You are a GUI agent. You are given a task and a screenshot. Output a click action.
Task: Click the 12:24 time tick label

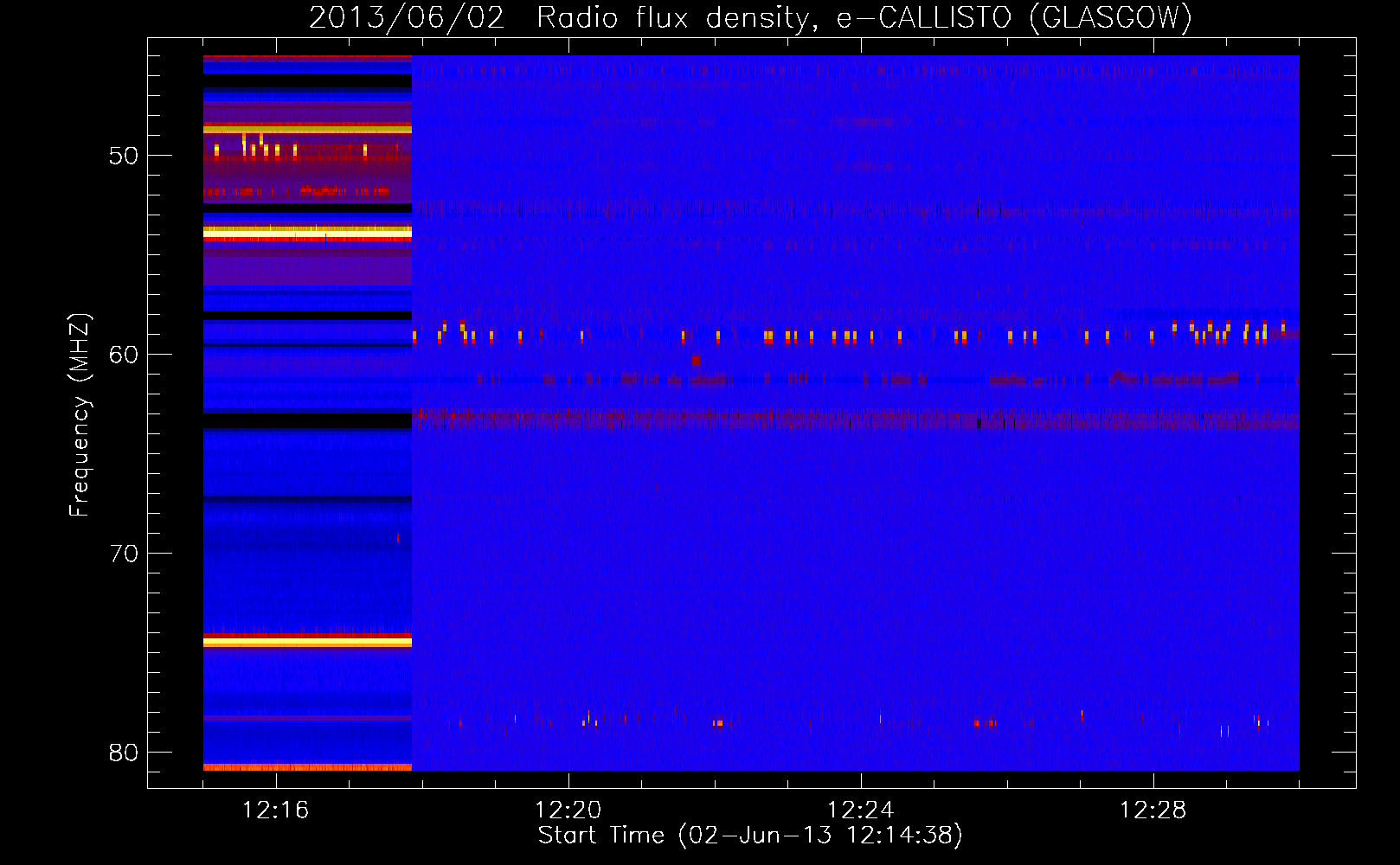(x=861, y=811)
